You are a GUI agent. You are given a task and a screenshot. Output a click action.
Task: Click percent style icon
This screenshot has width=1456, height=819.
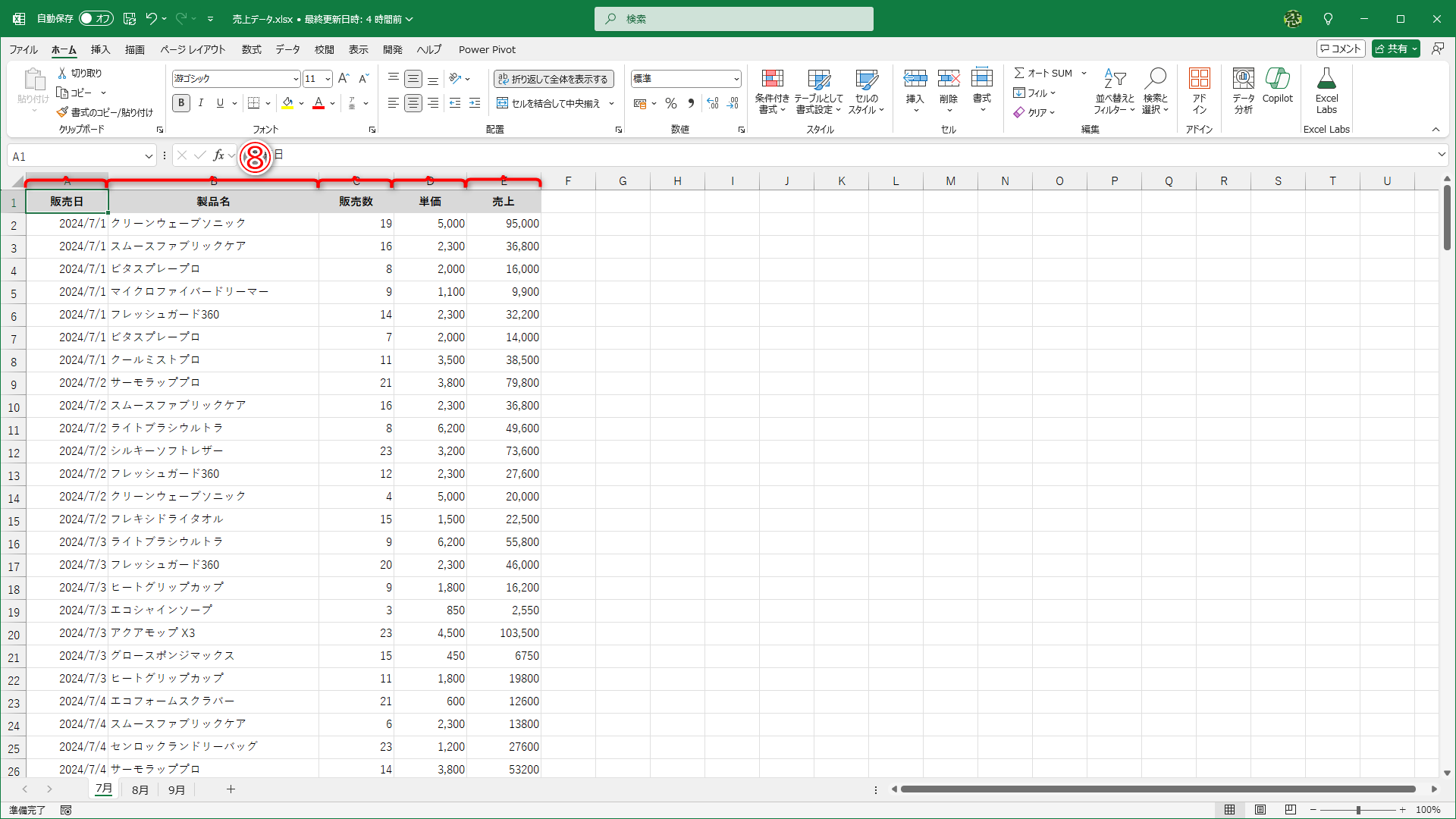671,103
